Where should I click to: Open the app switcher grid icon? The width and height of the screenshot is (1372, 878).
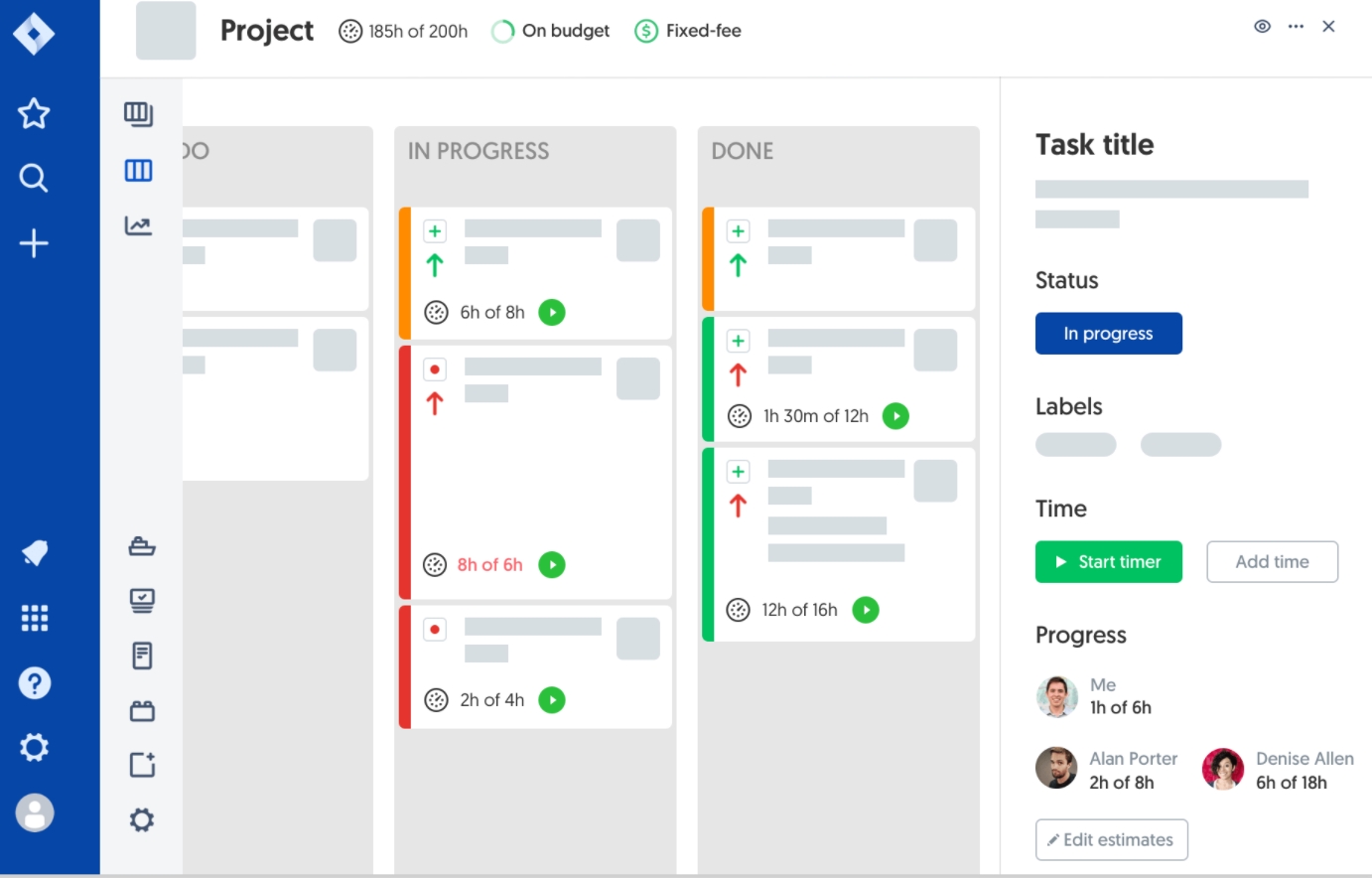click(x=34, y=618)
